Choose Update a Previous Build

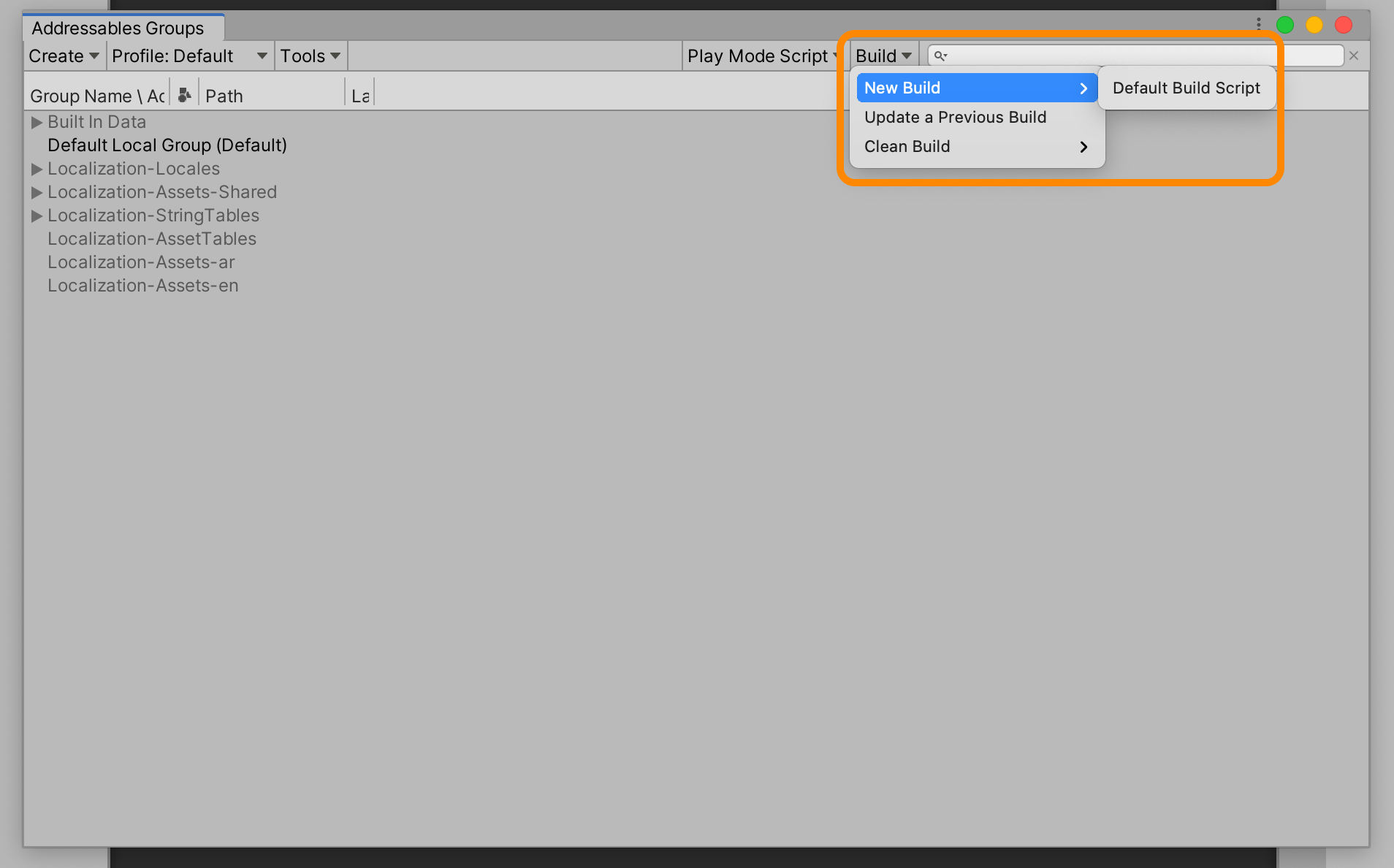pos(955,117)
